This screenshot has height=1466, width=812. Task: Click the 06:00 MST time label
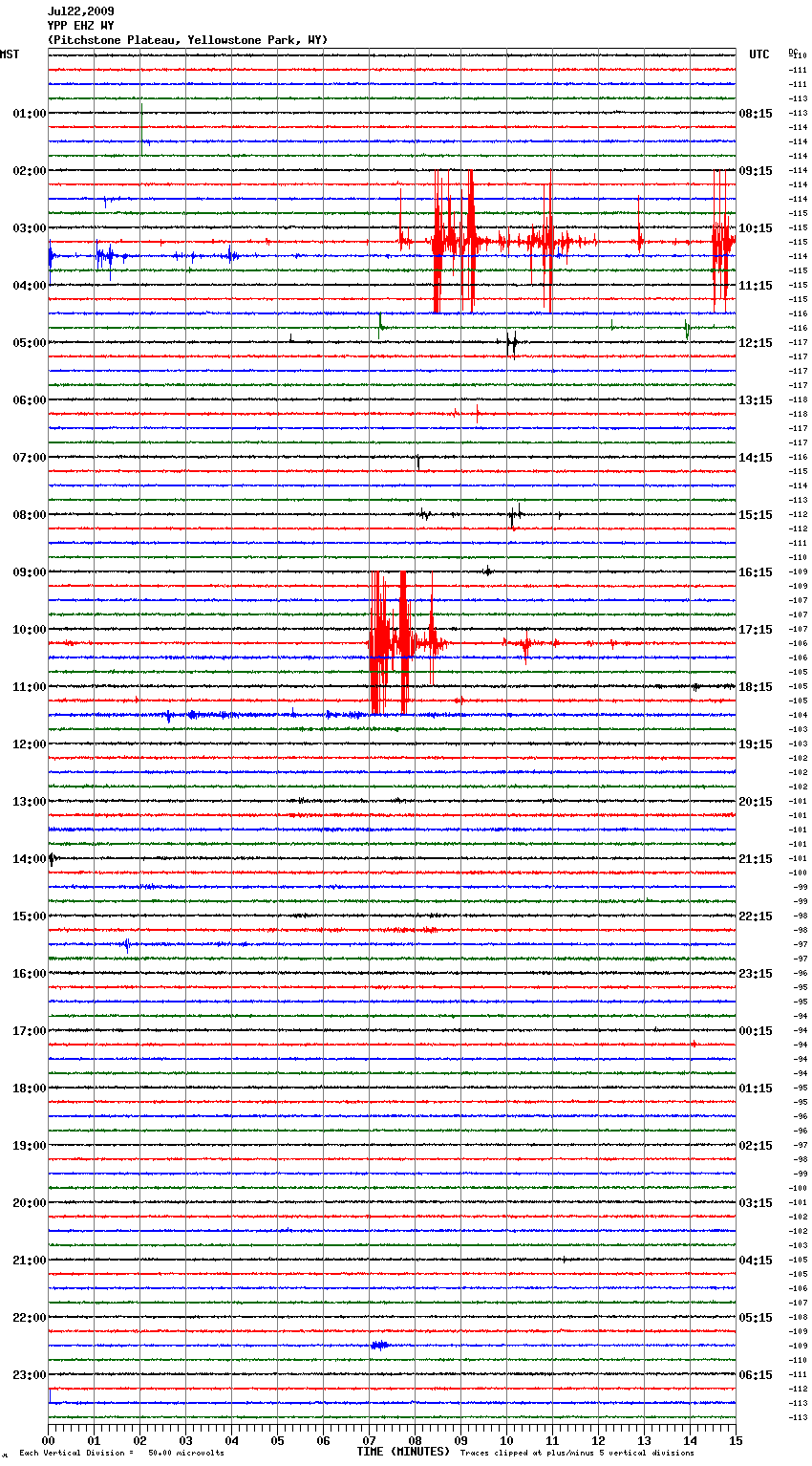point(30,400)
